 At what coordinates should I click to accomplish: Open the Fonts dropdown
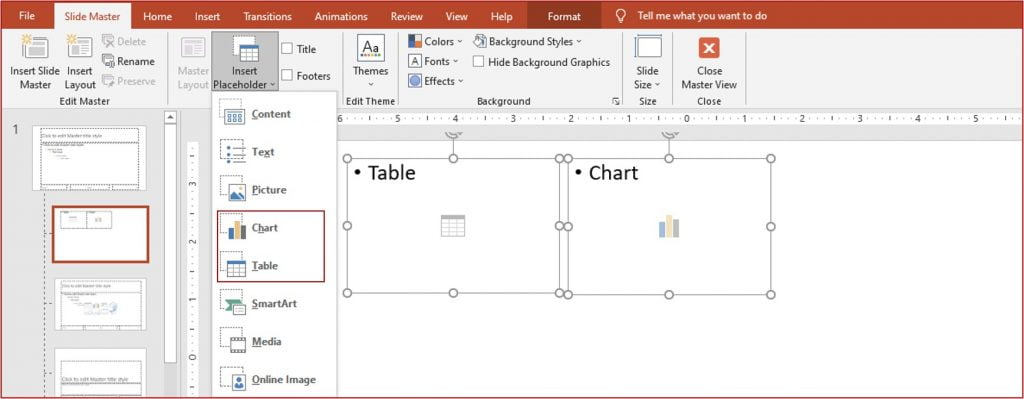coord(433,61)
